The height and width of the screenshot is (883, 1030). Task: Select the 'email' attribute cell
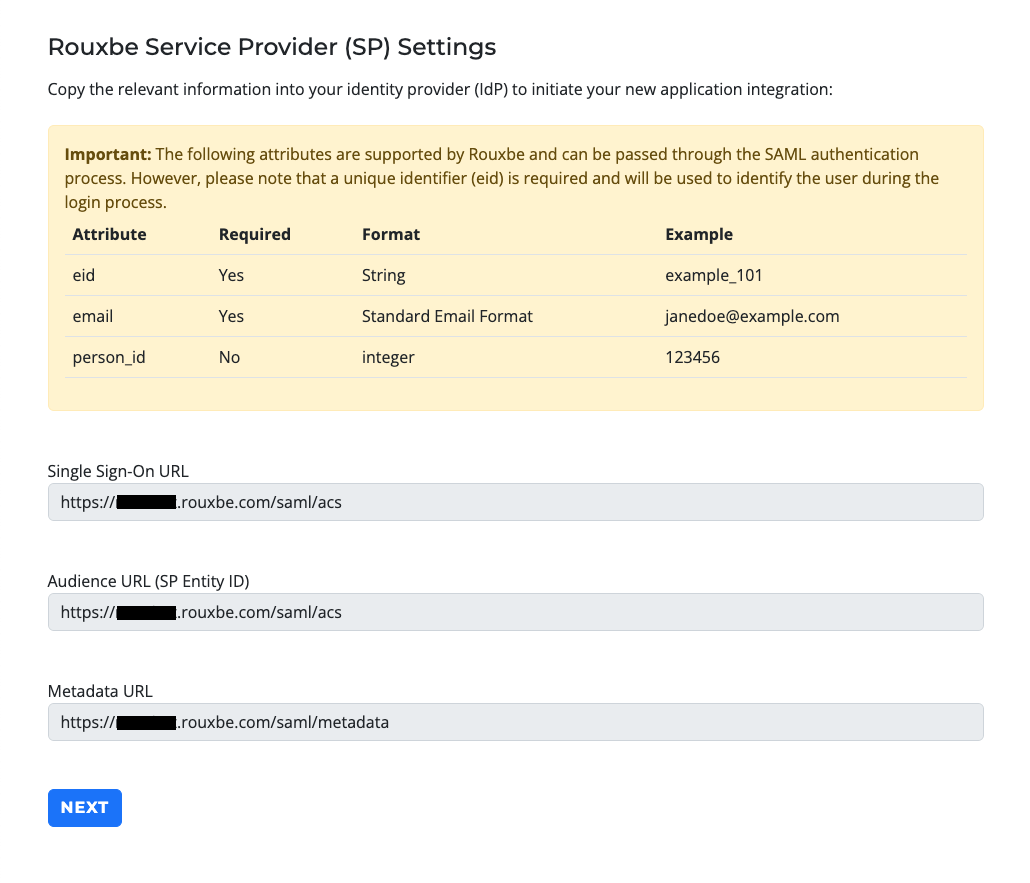tap(93, 317)
